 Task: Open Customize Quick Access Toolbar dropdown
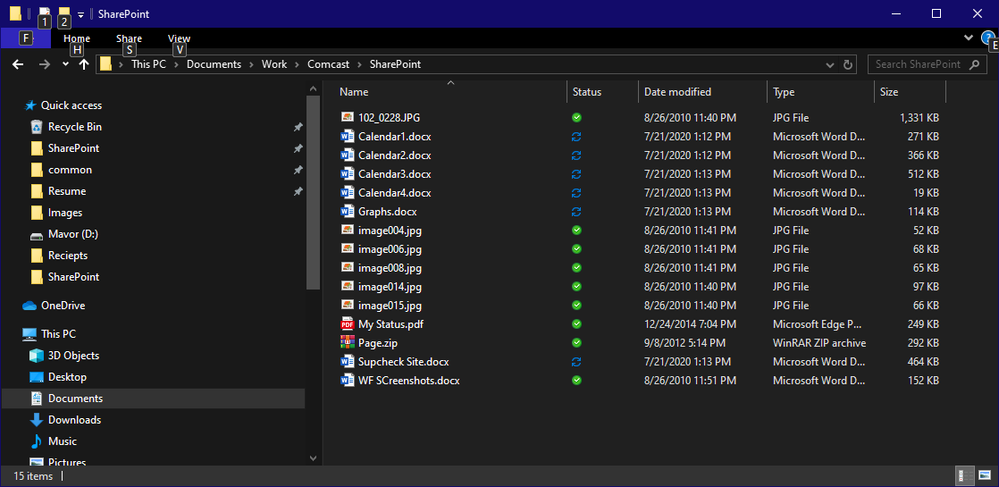tap(81, 14)
